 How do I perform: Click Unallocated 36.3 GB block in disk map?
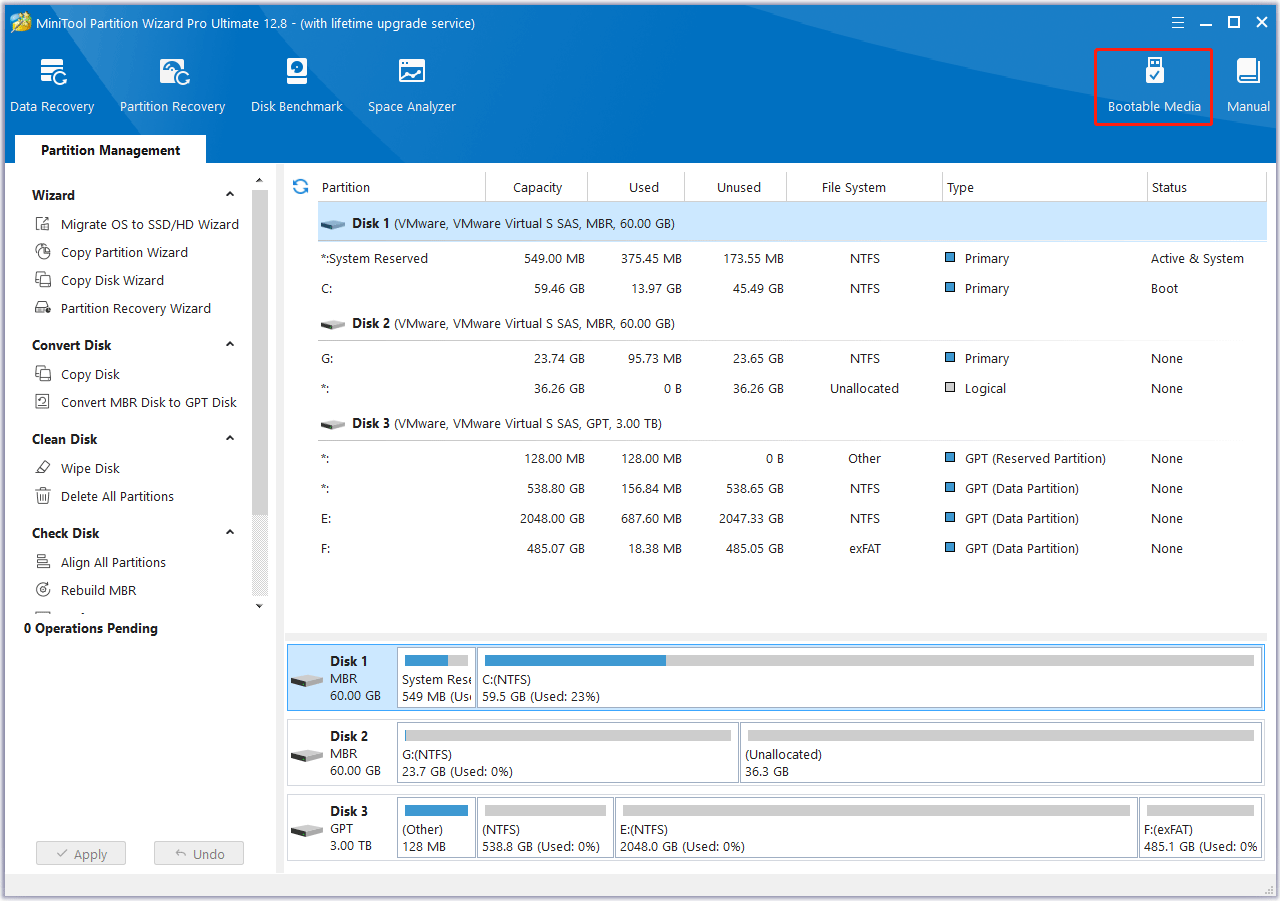[x=1001, y=753]
